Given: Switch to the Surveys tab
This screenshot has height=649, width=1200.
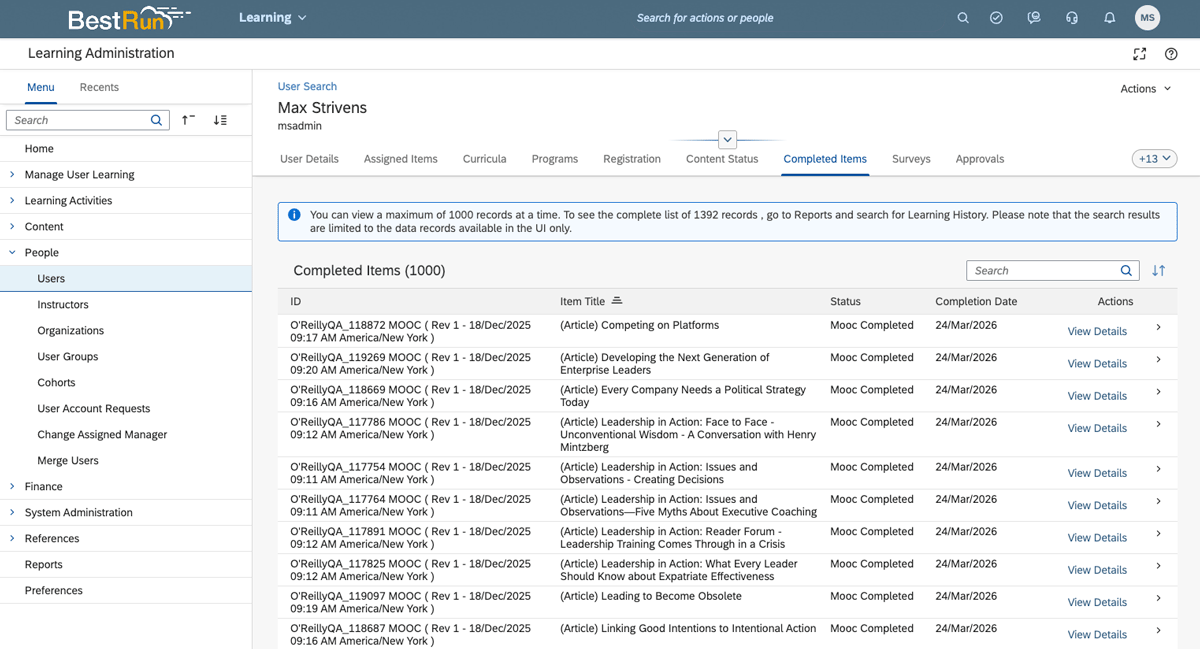Looking at the screenshot, I should point(911,159).
